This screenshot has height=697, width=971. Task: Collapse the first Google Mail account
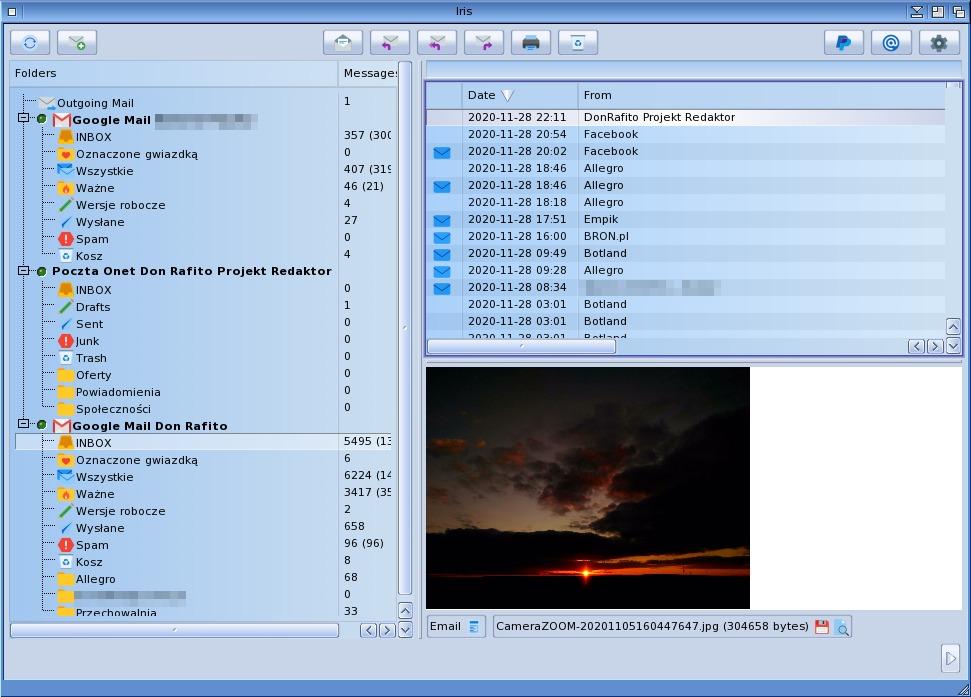tap(24, 118)
